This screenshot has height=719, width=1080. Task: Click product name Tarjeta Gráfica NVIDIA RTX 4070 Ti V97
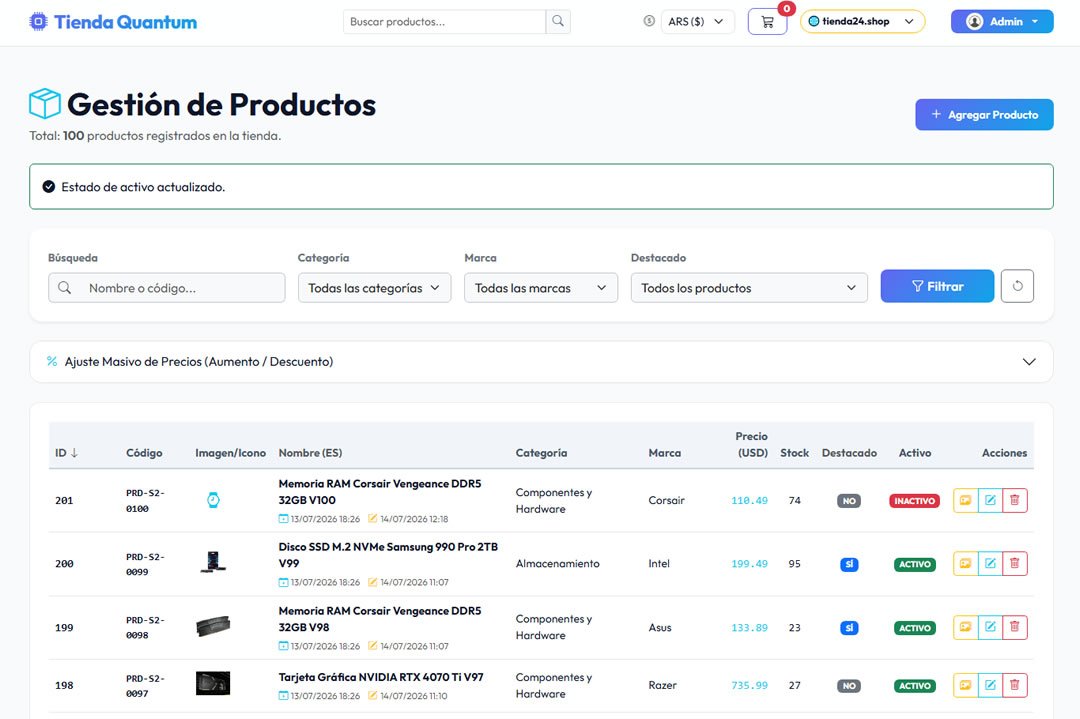(381, 677)
